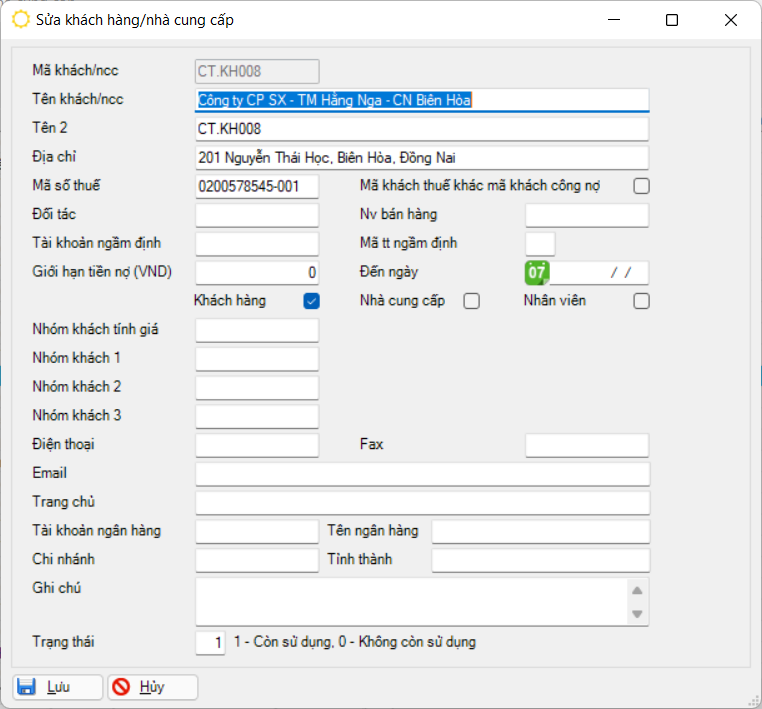Select the Nv bán hàng field
This screenshot has height=709, width=762.
pyautogui.click(x=587, y=215)
